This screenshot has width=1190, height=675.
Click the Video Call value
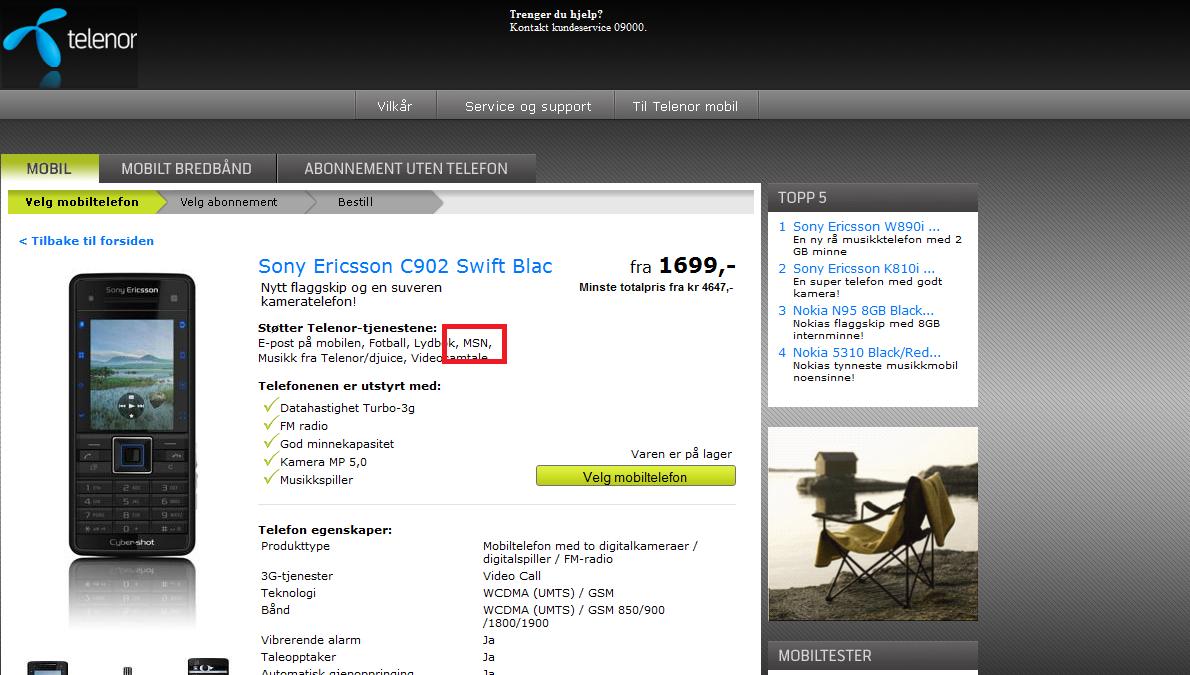[512, 576]
